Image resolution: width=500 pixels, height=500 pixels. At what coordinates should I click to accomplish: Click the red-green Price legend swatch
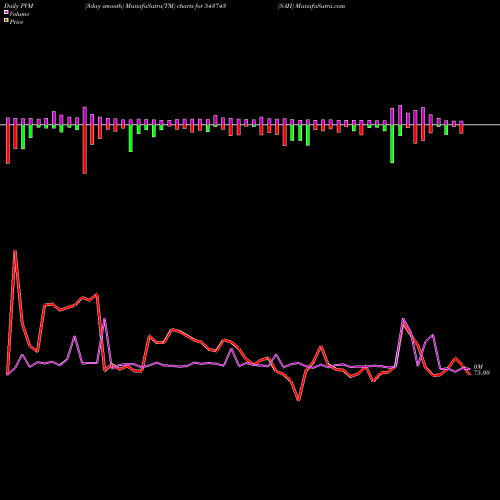[6, 20]
